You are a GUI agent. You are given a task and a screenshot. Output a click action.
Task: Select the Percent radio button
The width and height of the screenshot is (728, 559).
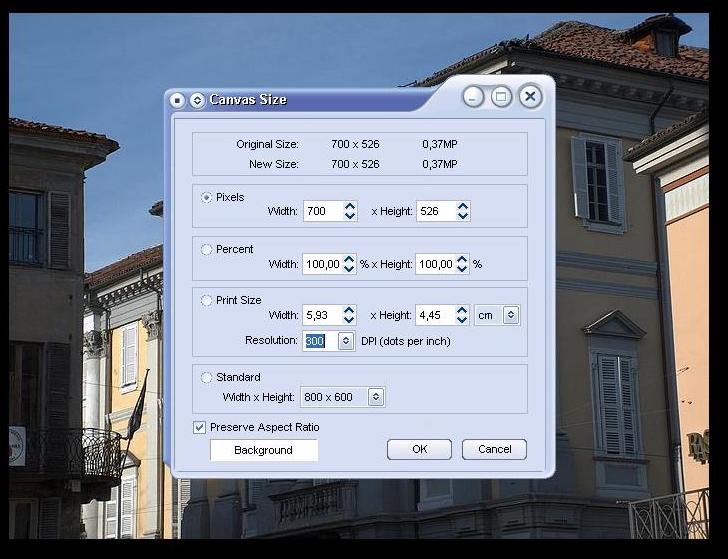207,250
